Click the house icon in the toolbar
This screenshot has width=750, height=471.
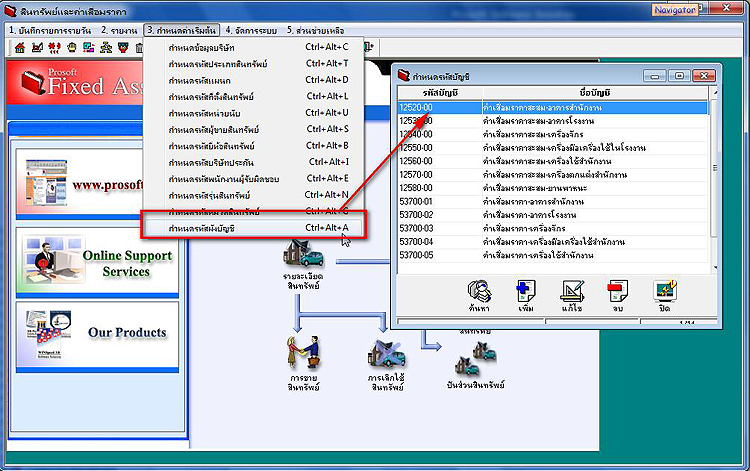click(19, 47)
